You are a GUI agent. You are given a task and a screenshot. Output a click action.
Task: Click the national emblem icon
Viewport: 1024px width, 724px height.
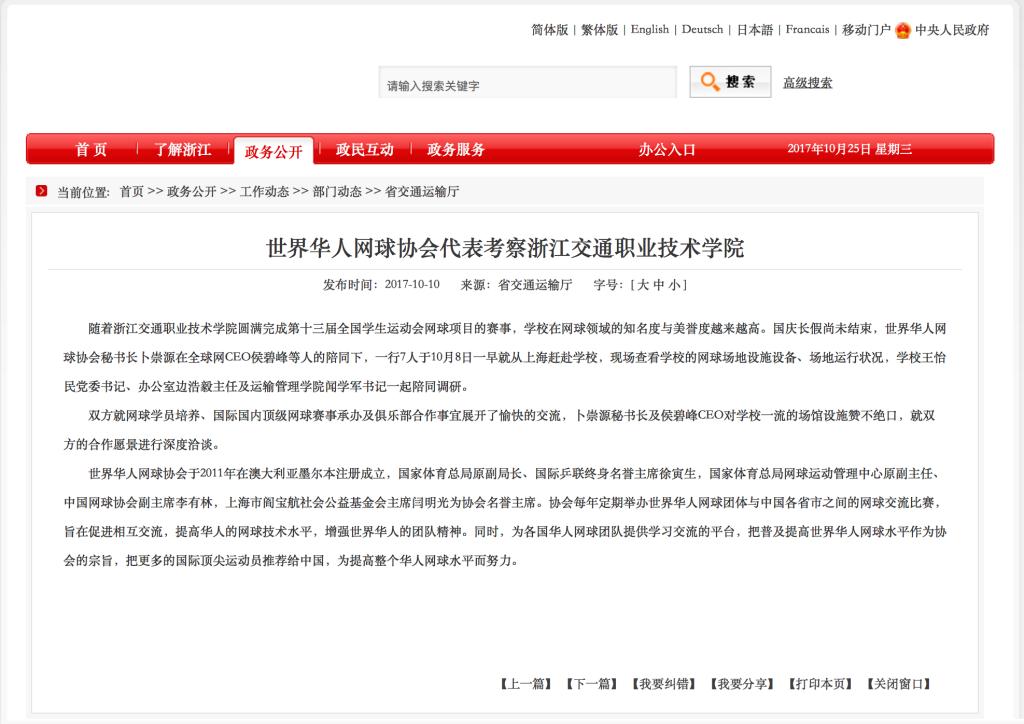pyautogui.click(x=903, y=30)
